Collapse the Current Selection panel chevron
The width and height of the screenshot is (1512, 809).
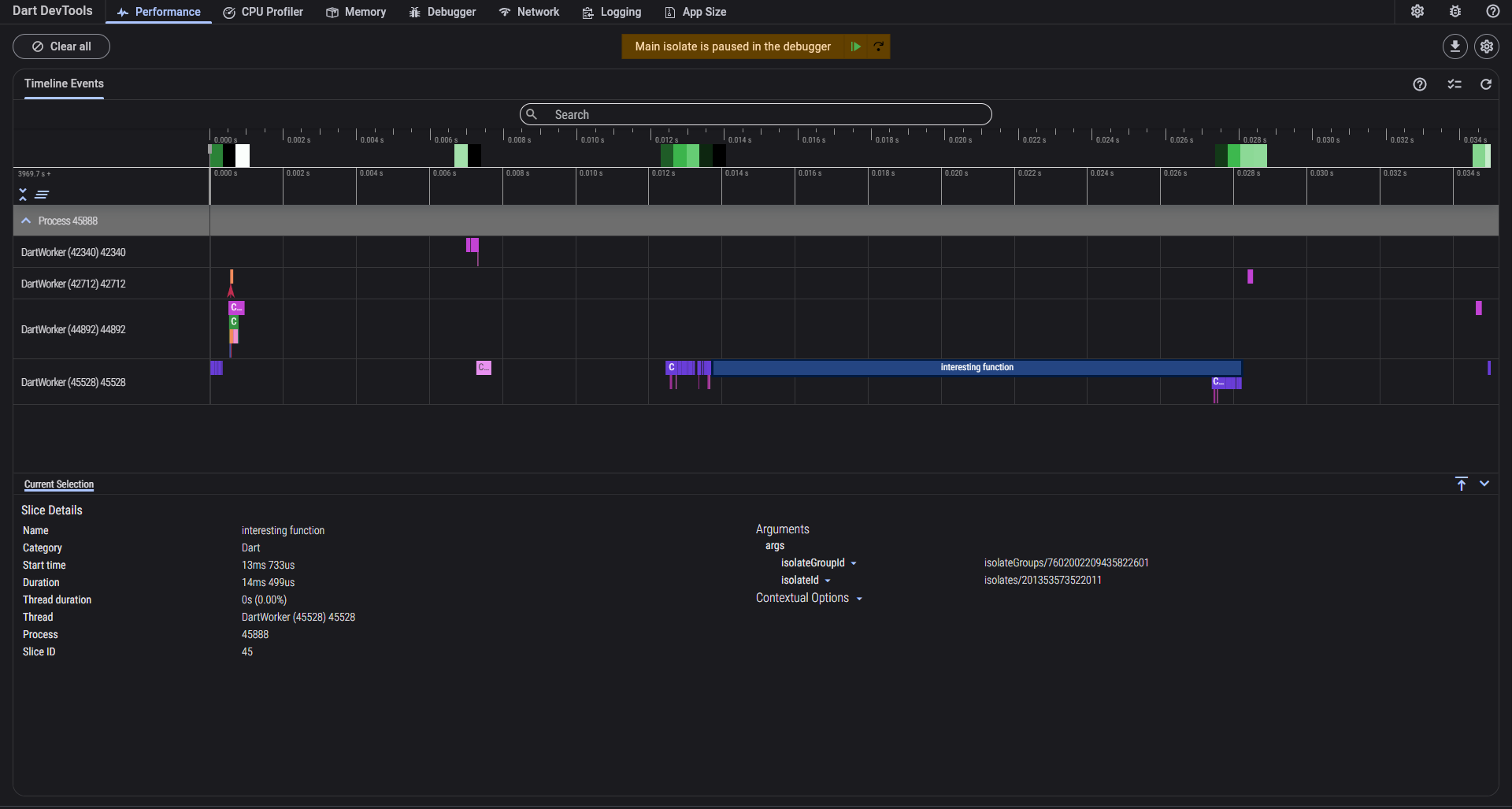[x=1484, y=484]
